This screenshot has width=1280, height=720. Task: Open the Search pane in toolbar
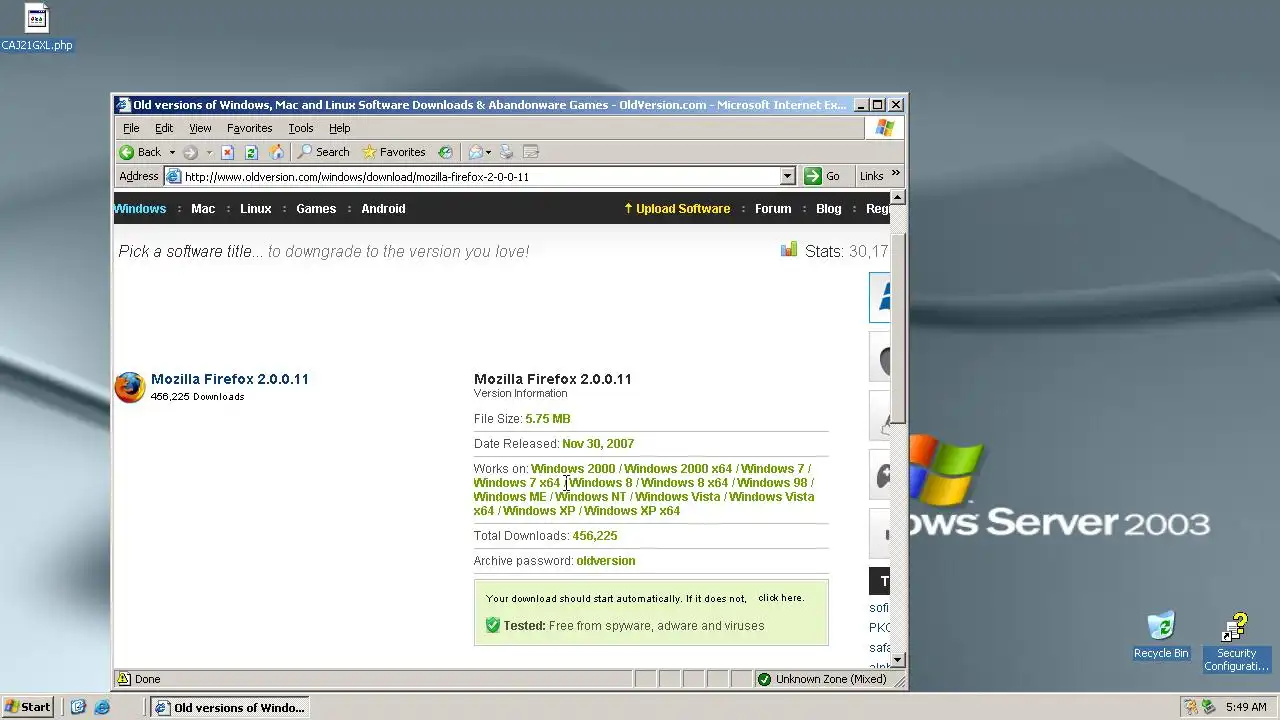323,152
